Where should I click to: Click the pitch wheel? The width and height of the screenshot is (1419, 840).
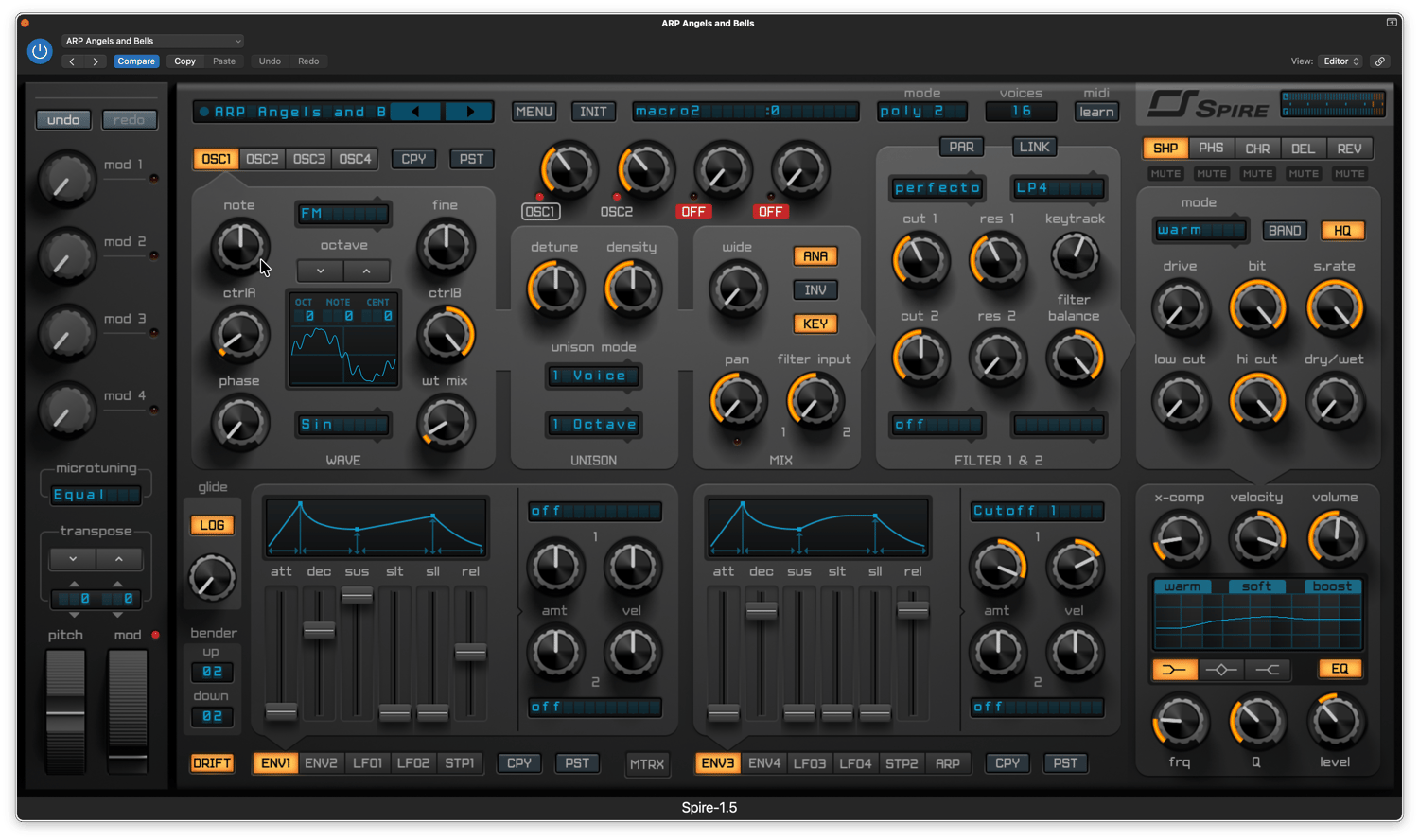click(x=65, y=710)
